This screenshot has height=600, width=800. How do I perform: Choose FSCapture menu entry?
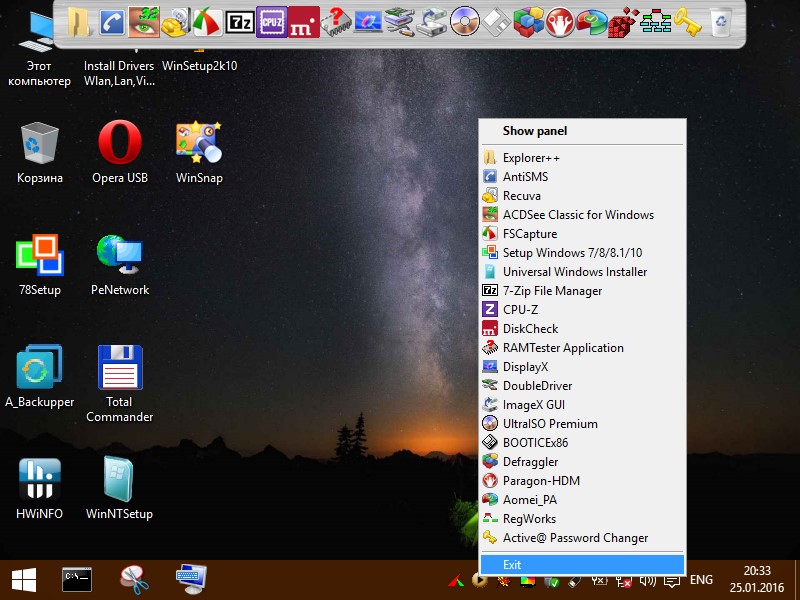click(582, 234)
